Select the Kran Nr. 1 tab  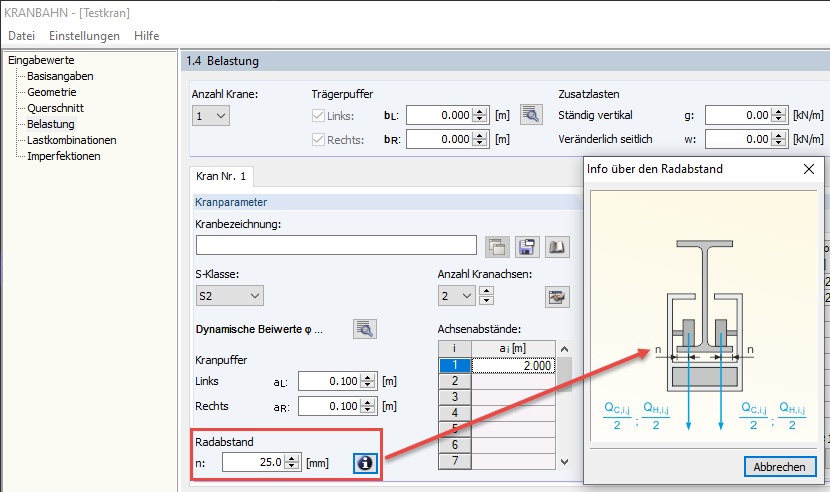click(x=221, y=176)
